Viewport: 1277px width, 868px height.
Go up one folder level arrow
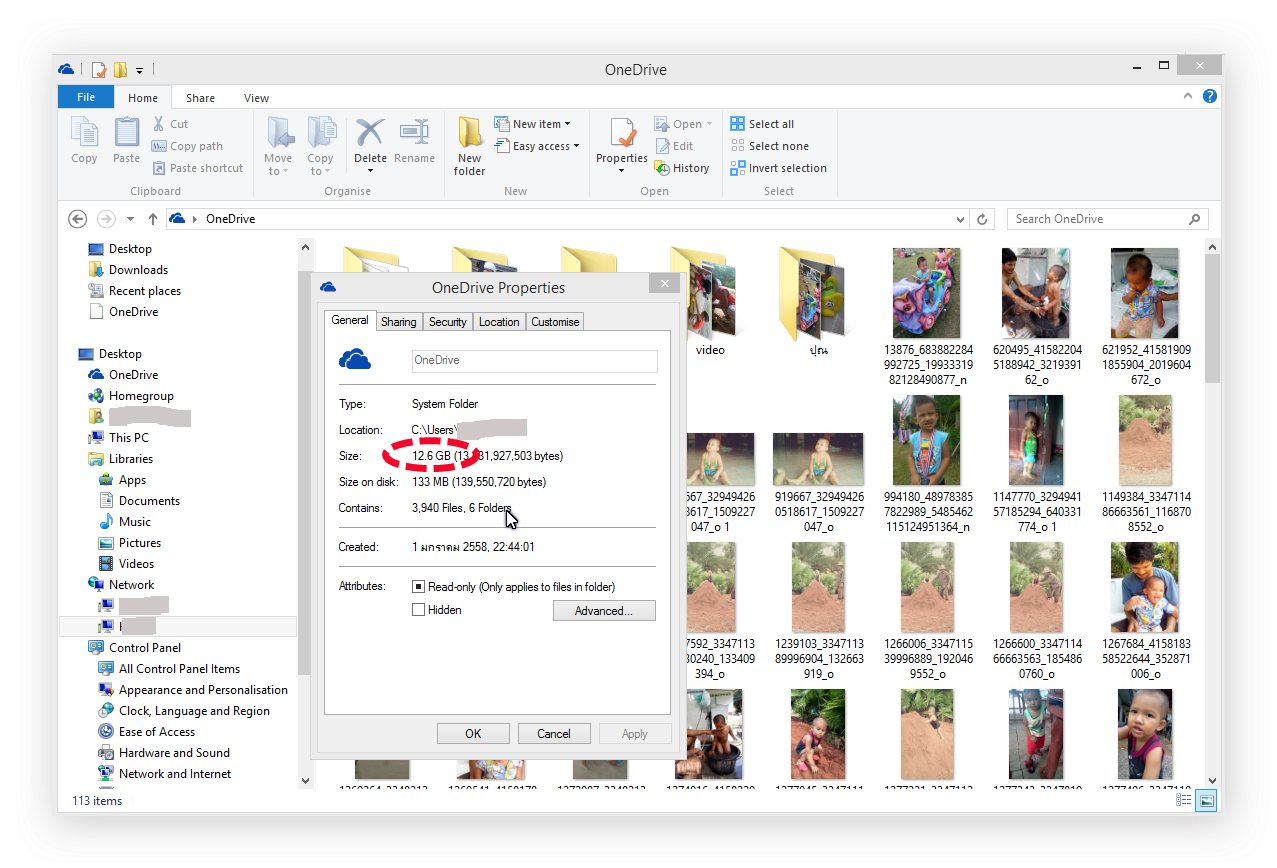click(152, 219)
